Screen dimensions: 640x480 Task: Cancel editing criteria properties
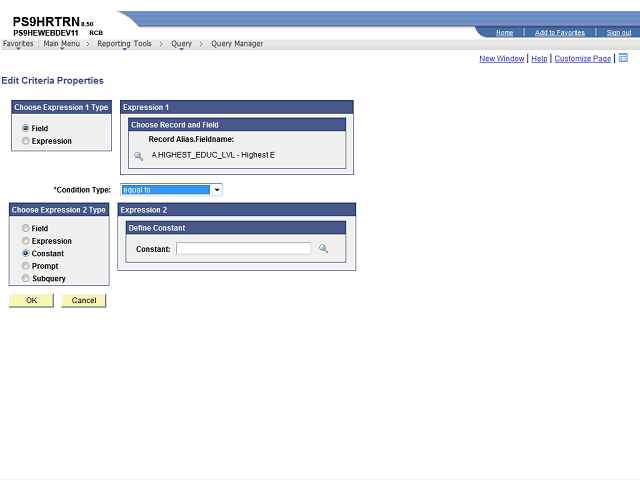[x=84, y=300]
